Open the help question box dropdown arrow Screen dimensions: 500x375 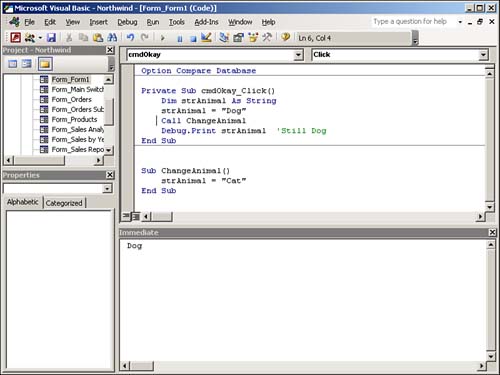(460, 22)
